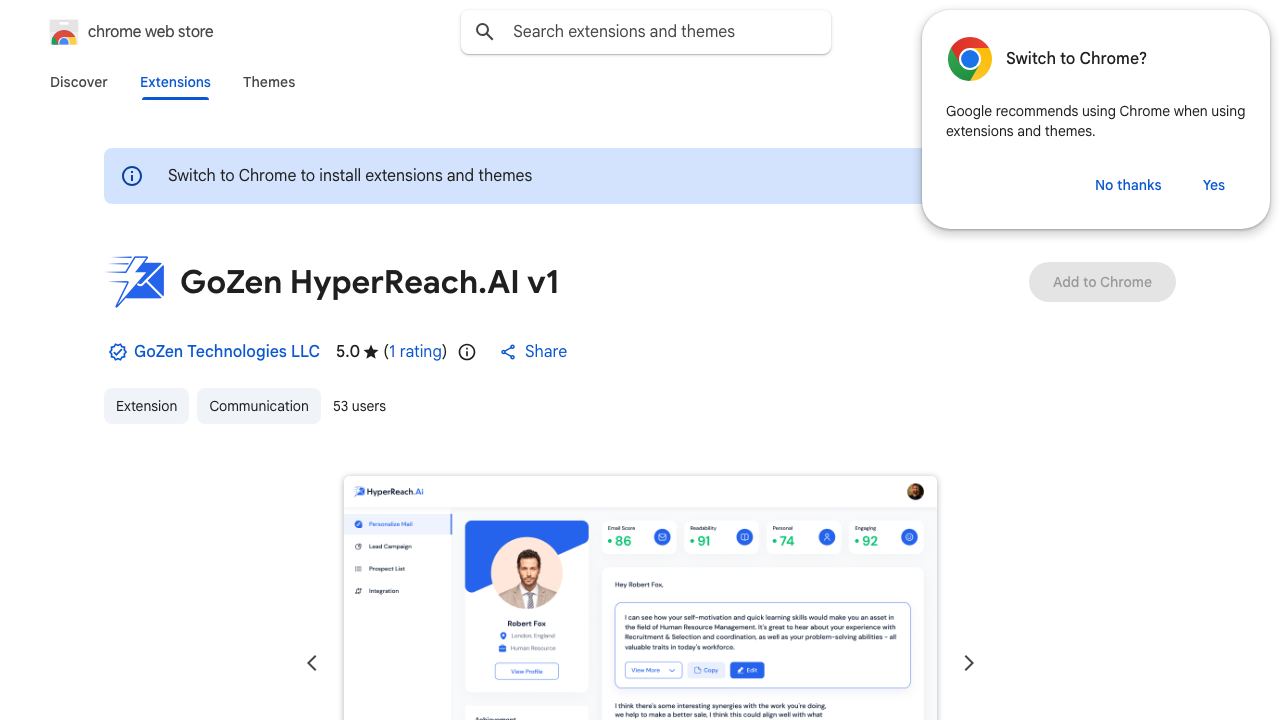The height and width of the screenshot is (720, 1280).
Task: Click the GoZen HyperReach extension logo
Action: [x=134, y=282]
